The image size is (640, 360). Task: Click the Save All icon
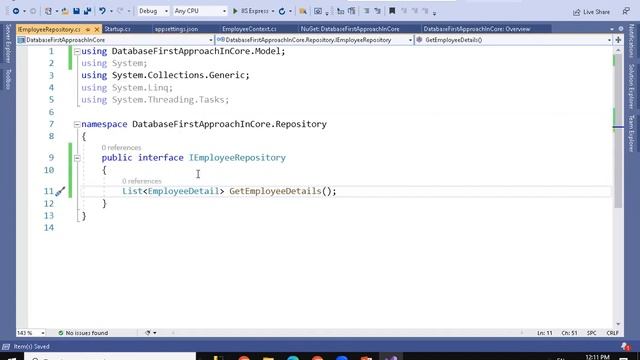point(87,11)
